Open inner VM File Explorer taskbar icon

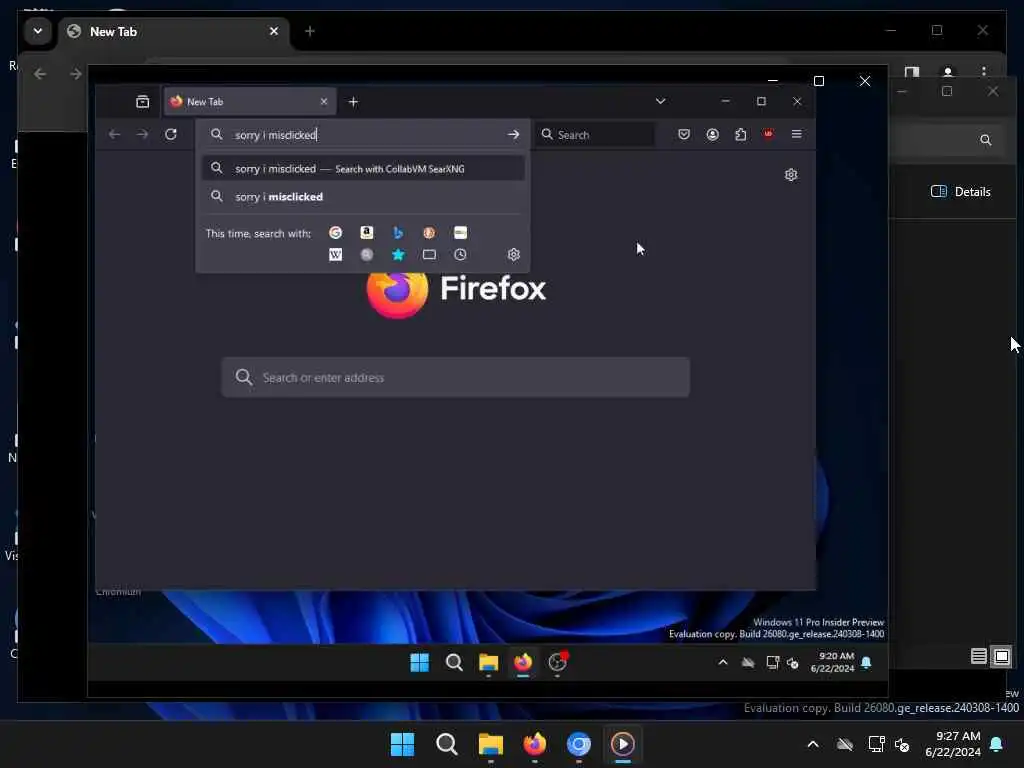(x=488, y=662)
